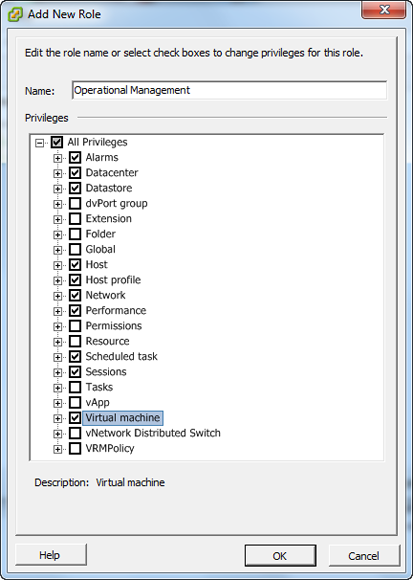Screen dimensions: 413x580
Task: Expand the vNetwork Distributed Switch node
Action: tap(57, 434)
